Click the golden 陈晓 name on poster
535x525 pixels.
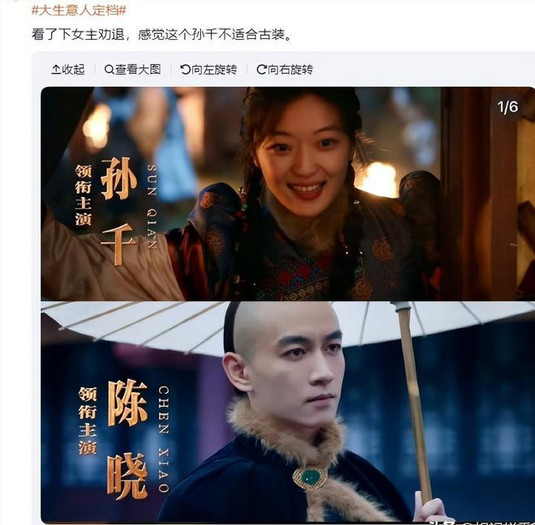click(127, 439)
